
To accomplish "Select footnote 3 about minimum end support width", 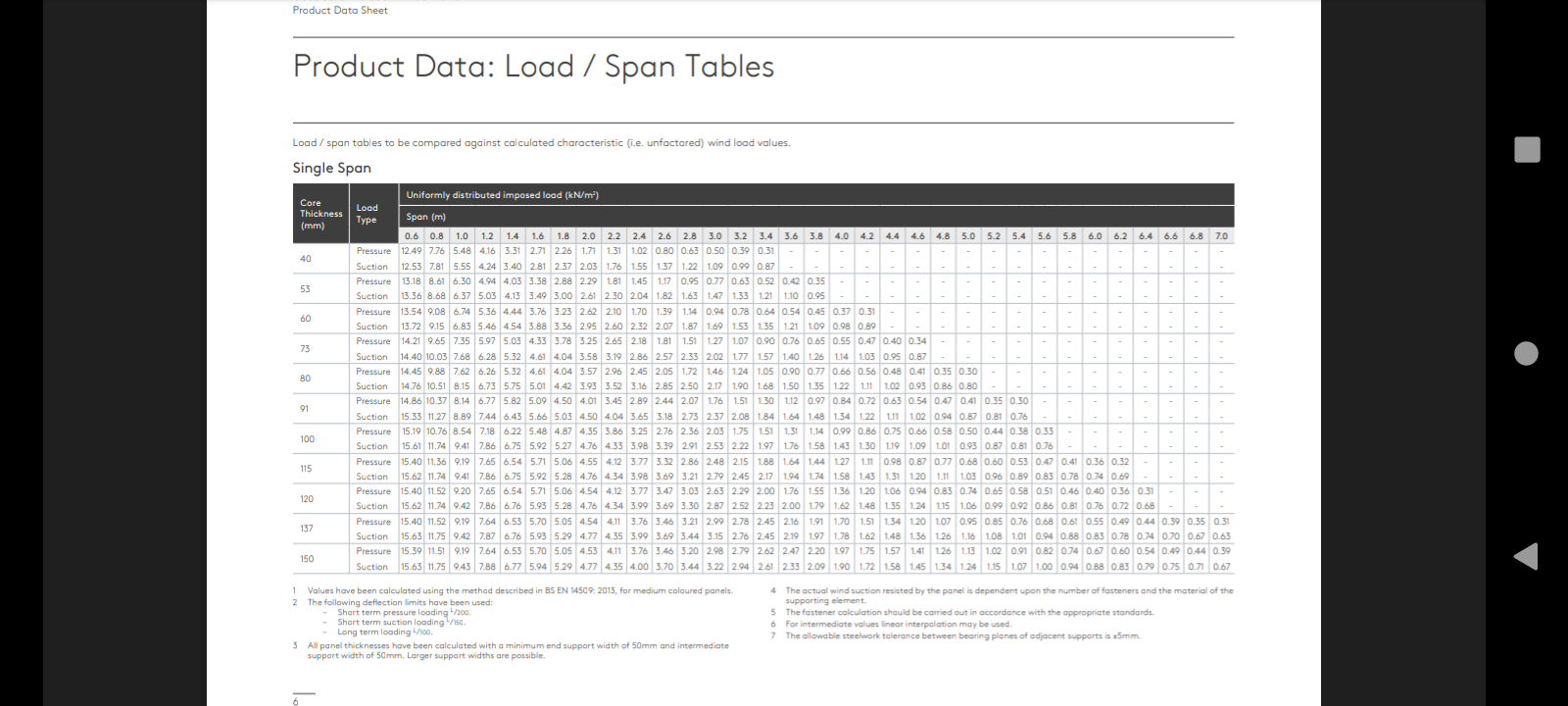I will (511, 650).
